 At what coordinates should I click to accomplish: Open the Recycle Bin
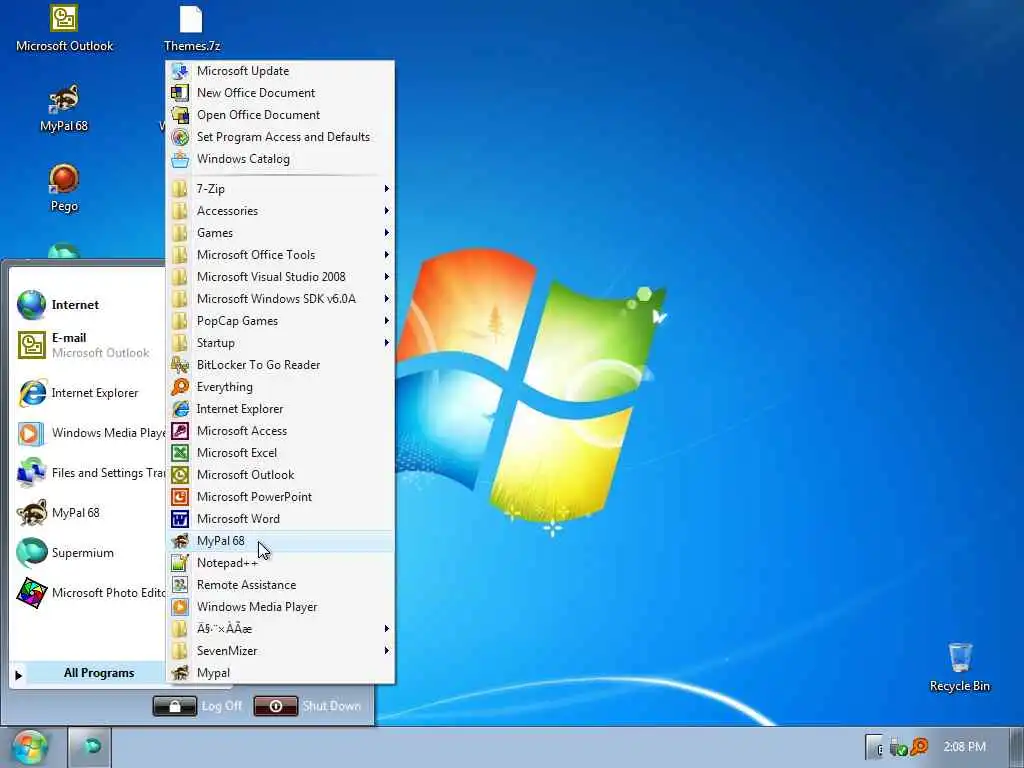[x=959, y=667]
